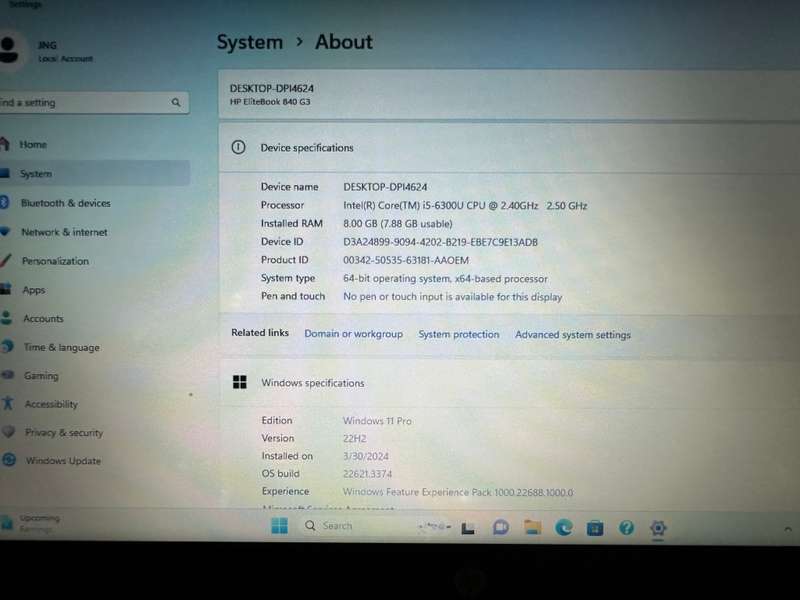Show hidden system tray icons
Viewport: 800px width, 600px height.
click(788, 529)
